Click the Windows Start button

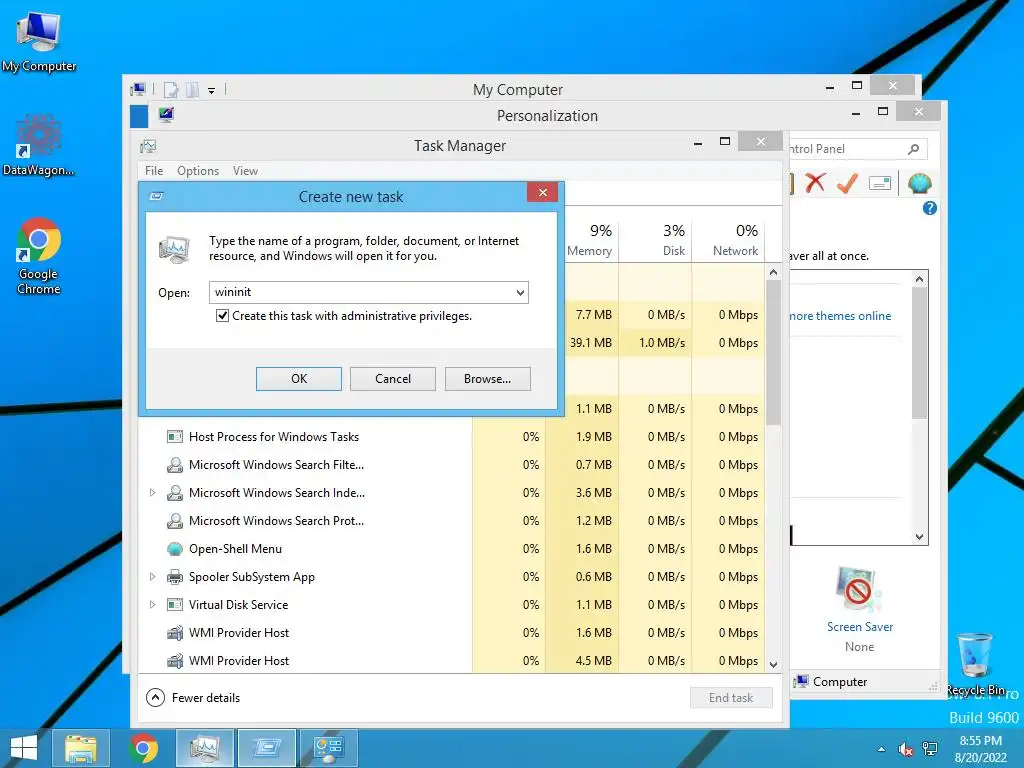(24, 748)
